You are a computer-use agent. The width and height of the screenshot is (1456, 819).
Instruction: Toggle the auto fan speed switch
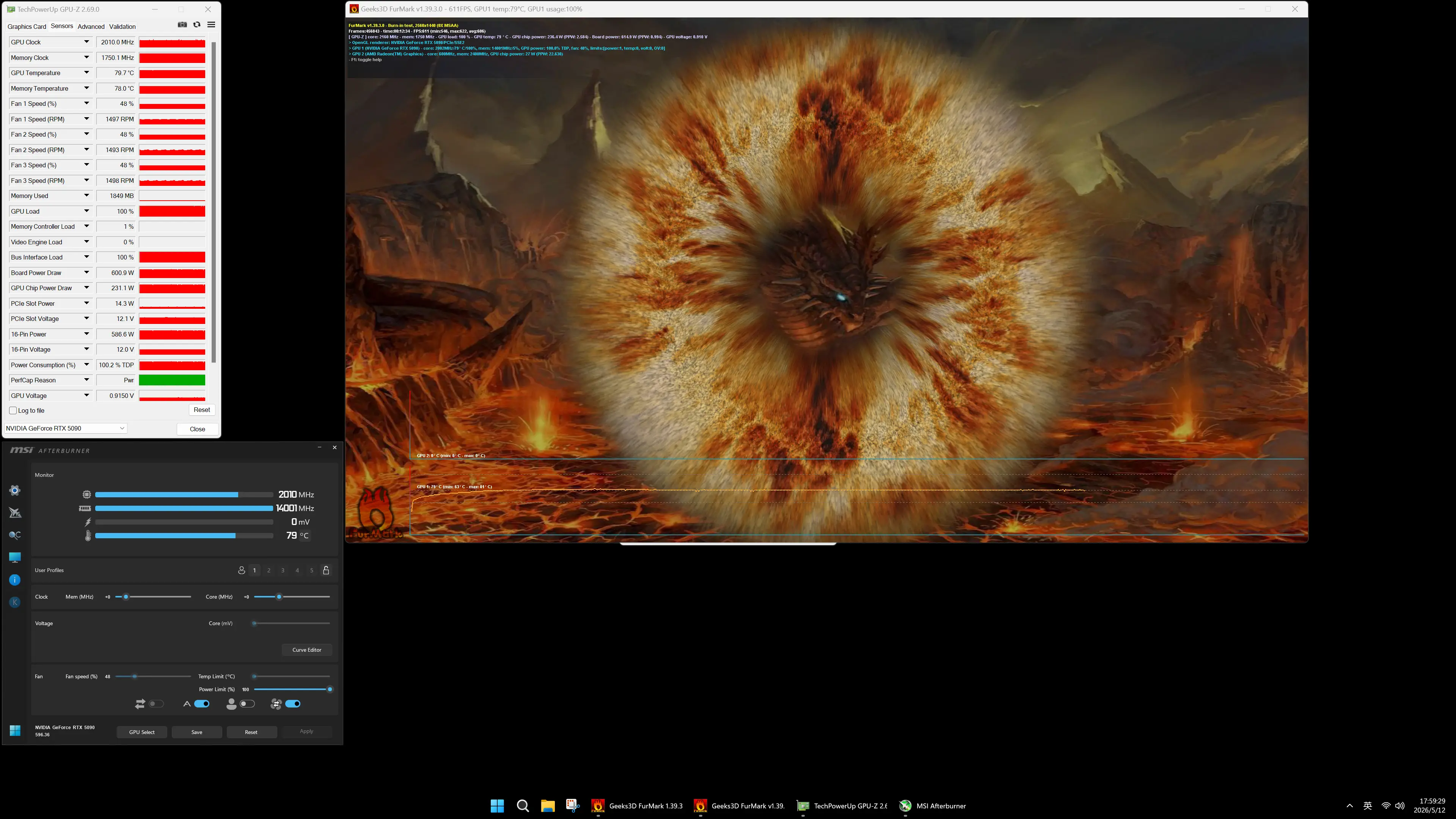(202, 704)
